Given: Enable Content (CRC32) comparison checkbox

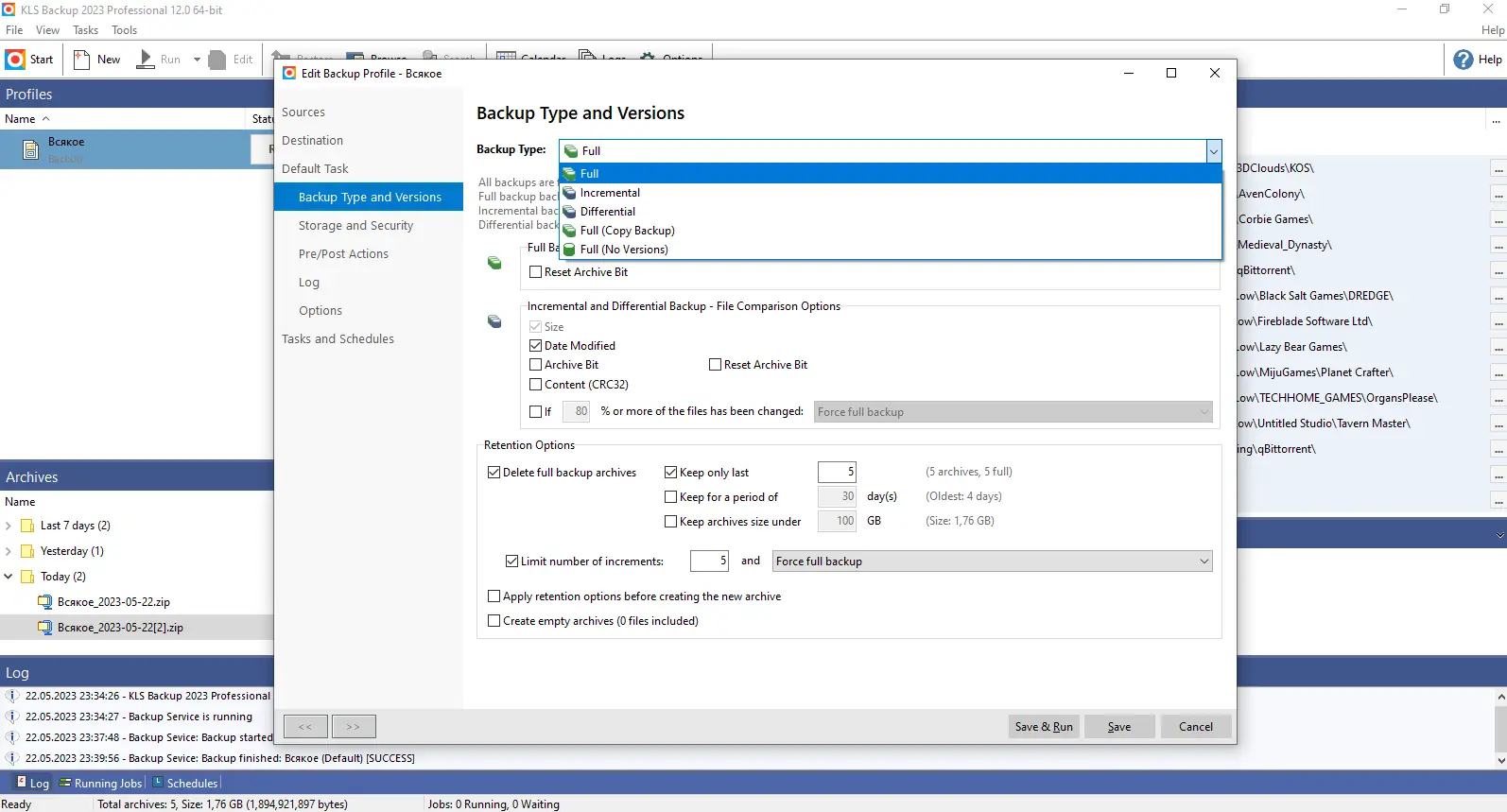Looking at the screenshot, I should (x=536, y=385).
